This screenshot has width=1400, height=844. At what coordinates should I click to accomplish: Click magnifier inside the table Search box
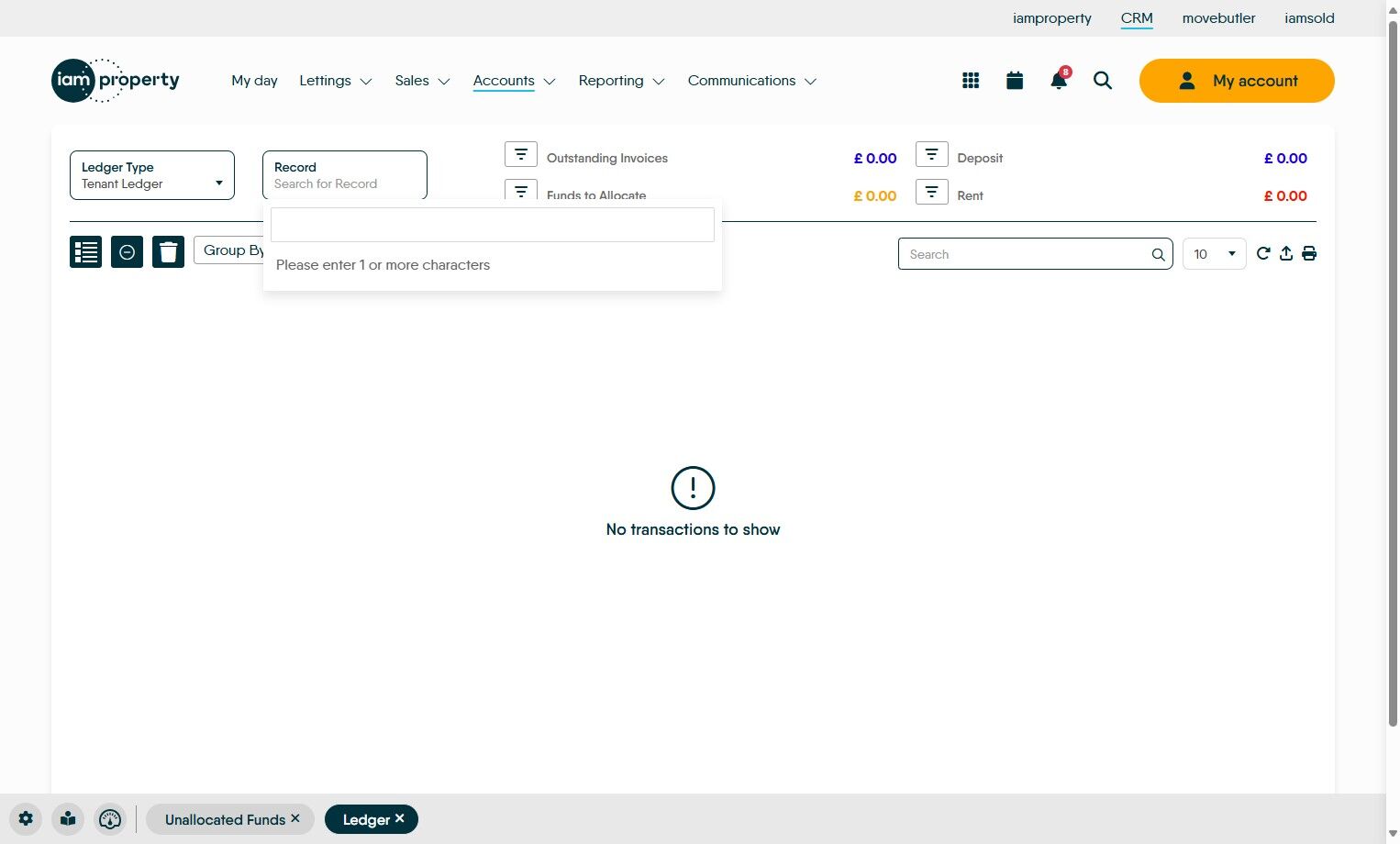pyautogui.click(x=1158, y=255)
